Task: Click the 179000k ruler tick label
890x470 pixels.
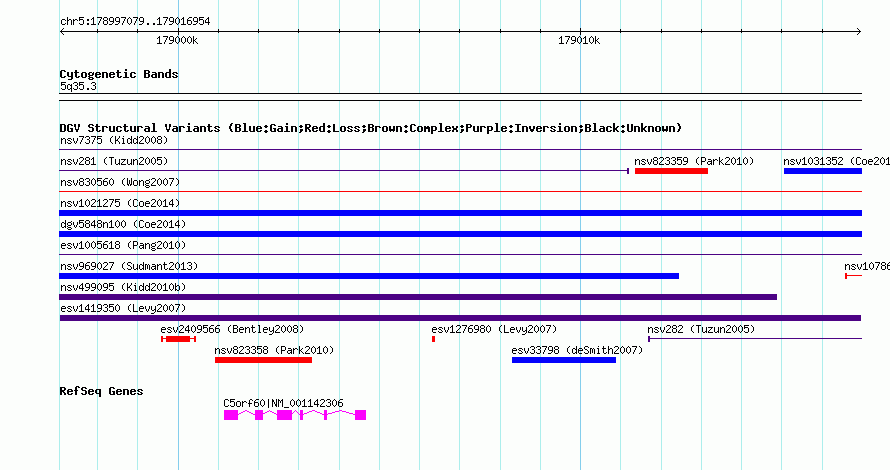Action: (x=177, y=40)
